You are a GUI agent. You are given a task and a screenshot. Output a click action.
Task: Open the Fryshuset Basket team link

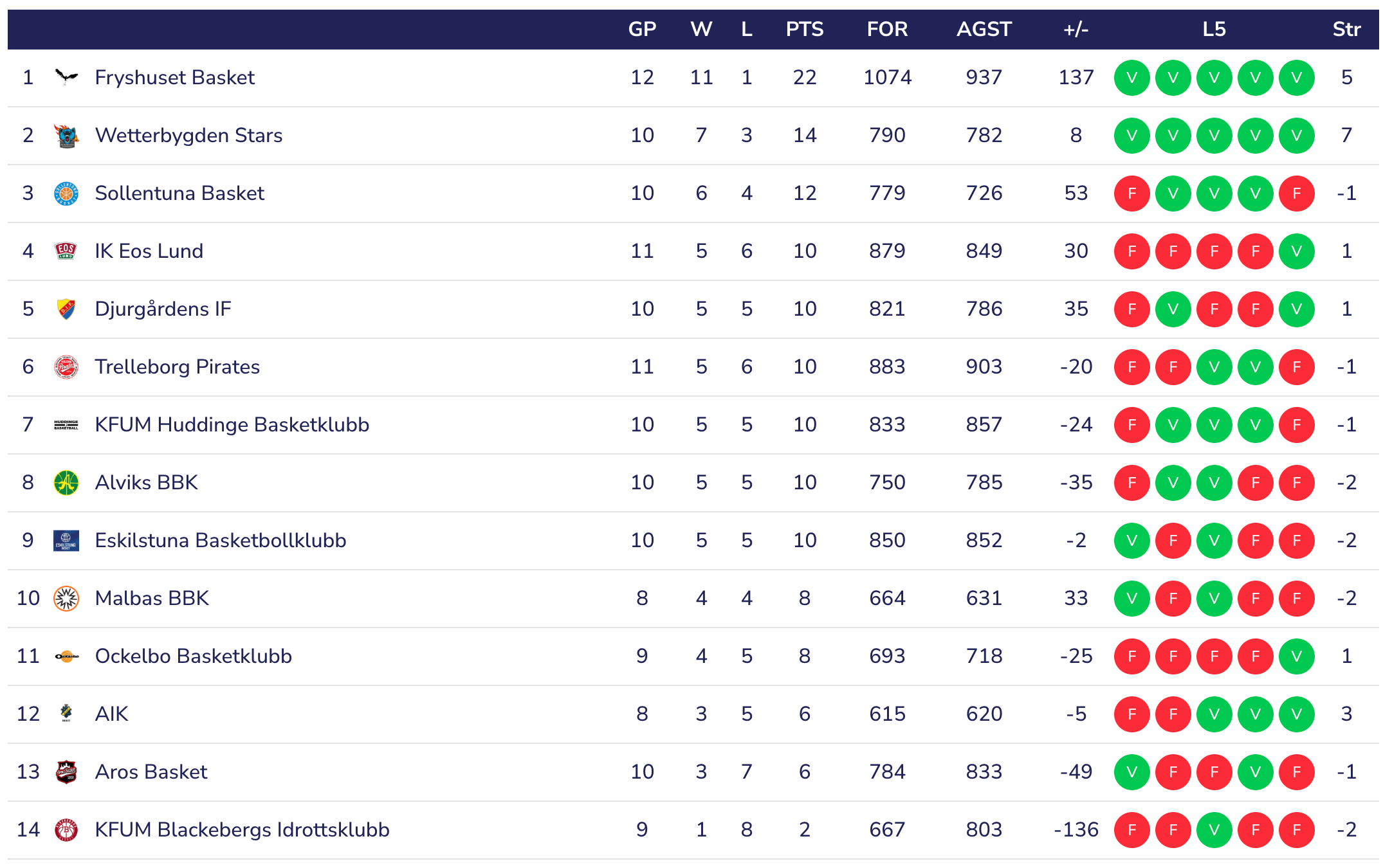tap(174, 78)
